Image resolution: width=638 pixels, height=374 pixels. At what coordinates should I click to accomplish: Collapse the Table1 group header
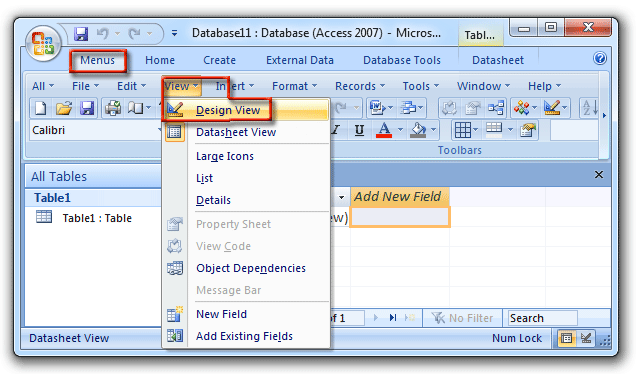point(93,197)
